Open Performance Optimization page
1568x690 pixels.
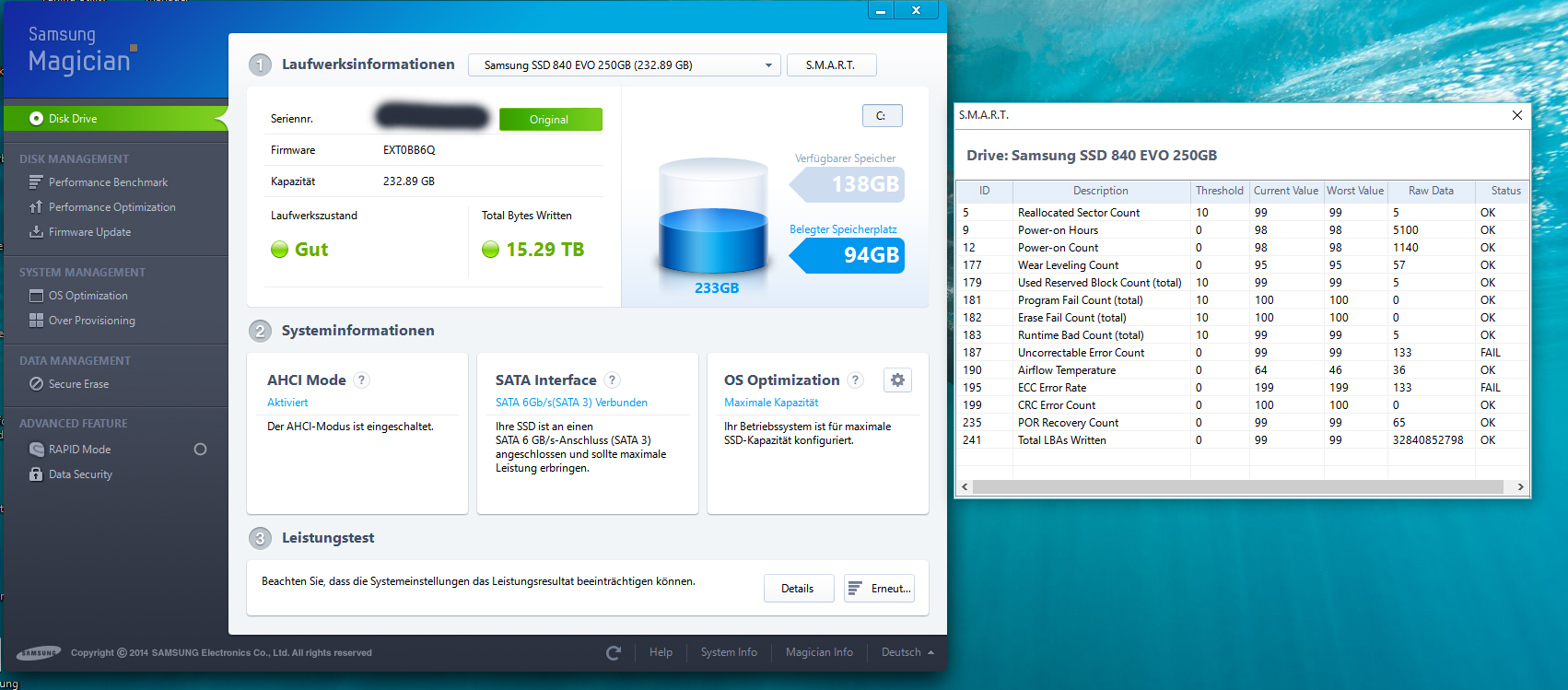coord(111,207)
